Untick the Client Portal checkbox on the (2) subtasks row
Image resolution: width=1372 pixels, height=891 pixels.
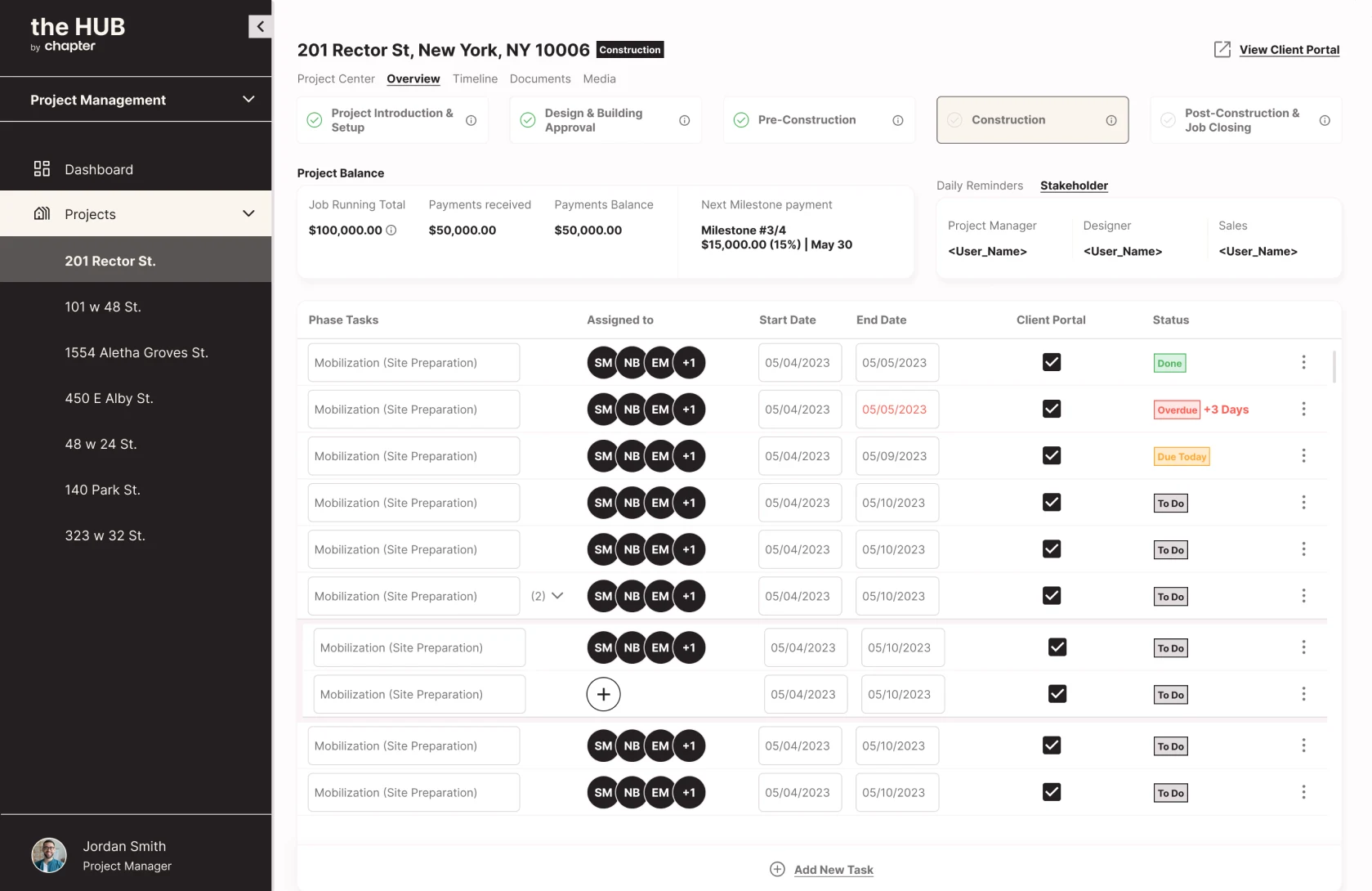(x=1052, y=596)
